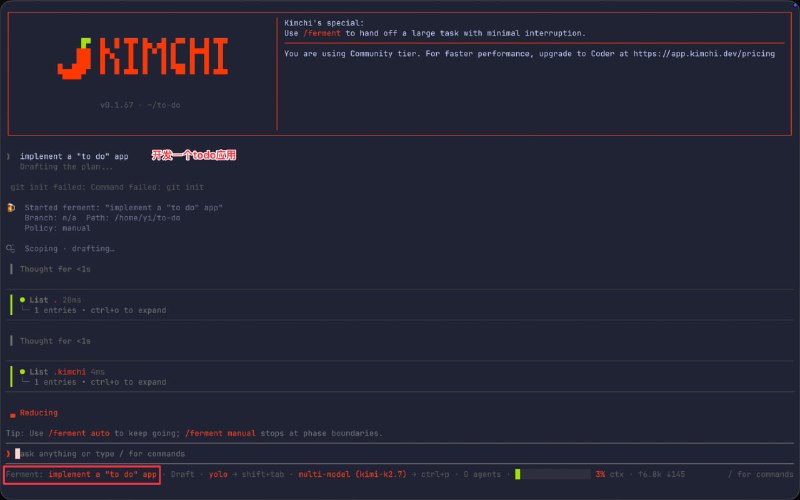Click the token count ↑6.8k ↓145

661,474
